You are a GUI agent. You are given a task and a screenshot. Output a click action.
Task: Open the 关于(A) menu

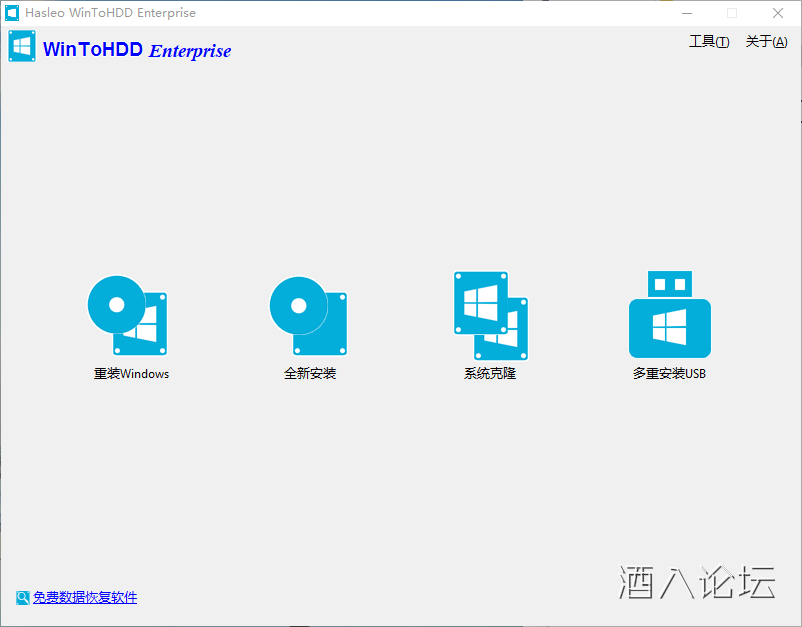click(x=765, y=42)
